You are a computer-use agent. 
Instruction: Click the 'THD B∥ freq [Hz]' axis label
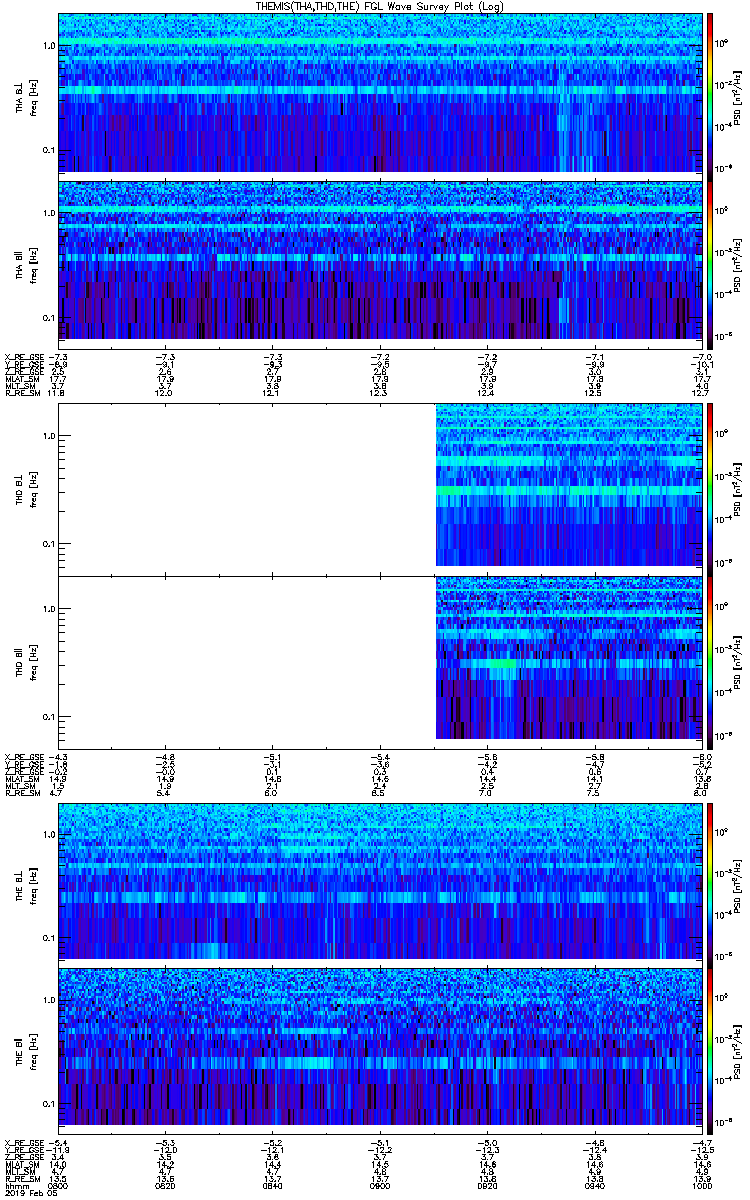coord(25,662)
